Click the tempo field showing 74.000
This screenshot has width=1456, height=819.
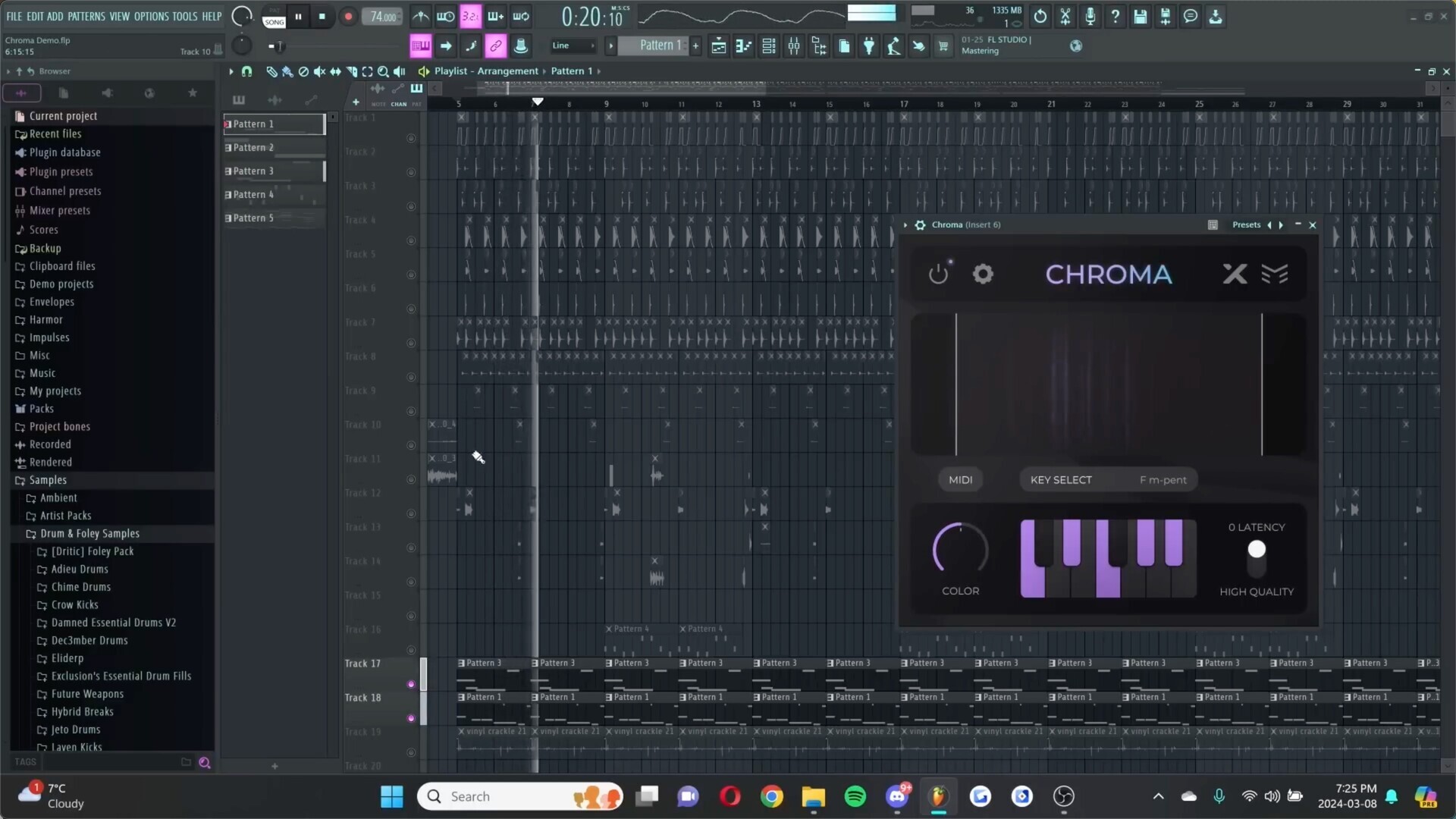point(382,17)
